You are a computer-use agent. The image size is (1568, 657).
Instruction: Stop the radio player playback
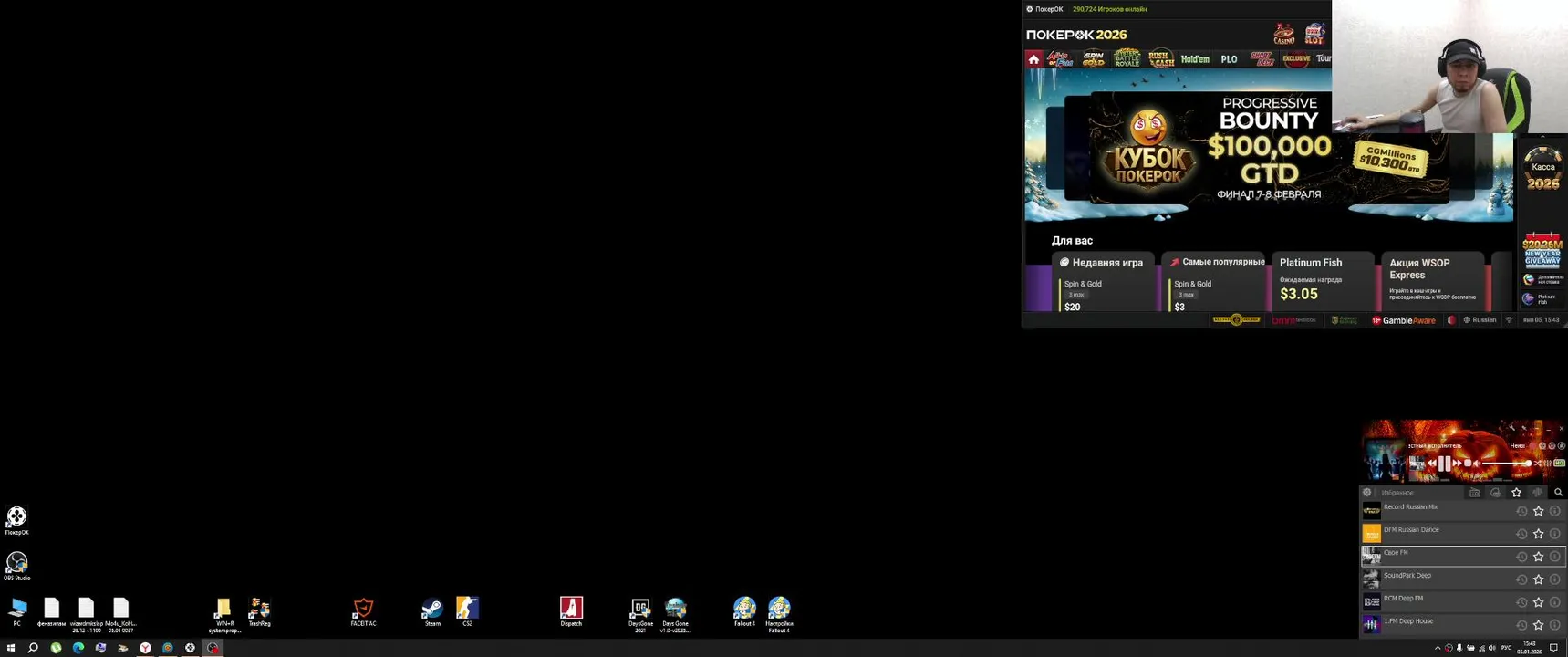tap(1468, 464)
